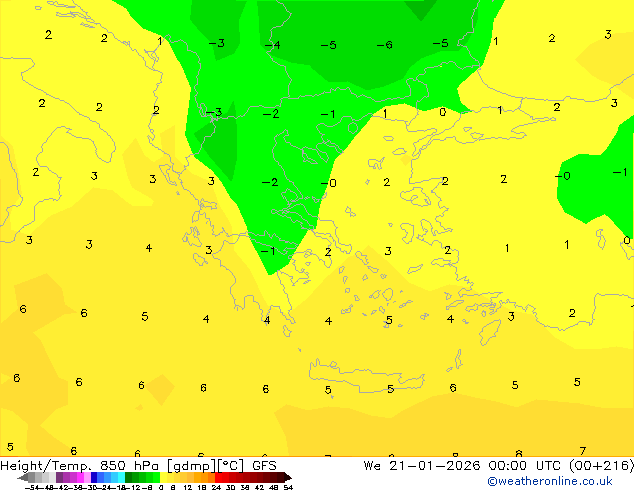Click the -4 temperature value on map
634x490 pixels.
tap(273, 44)
